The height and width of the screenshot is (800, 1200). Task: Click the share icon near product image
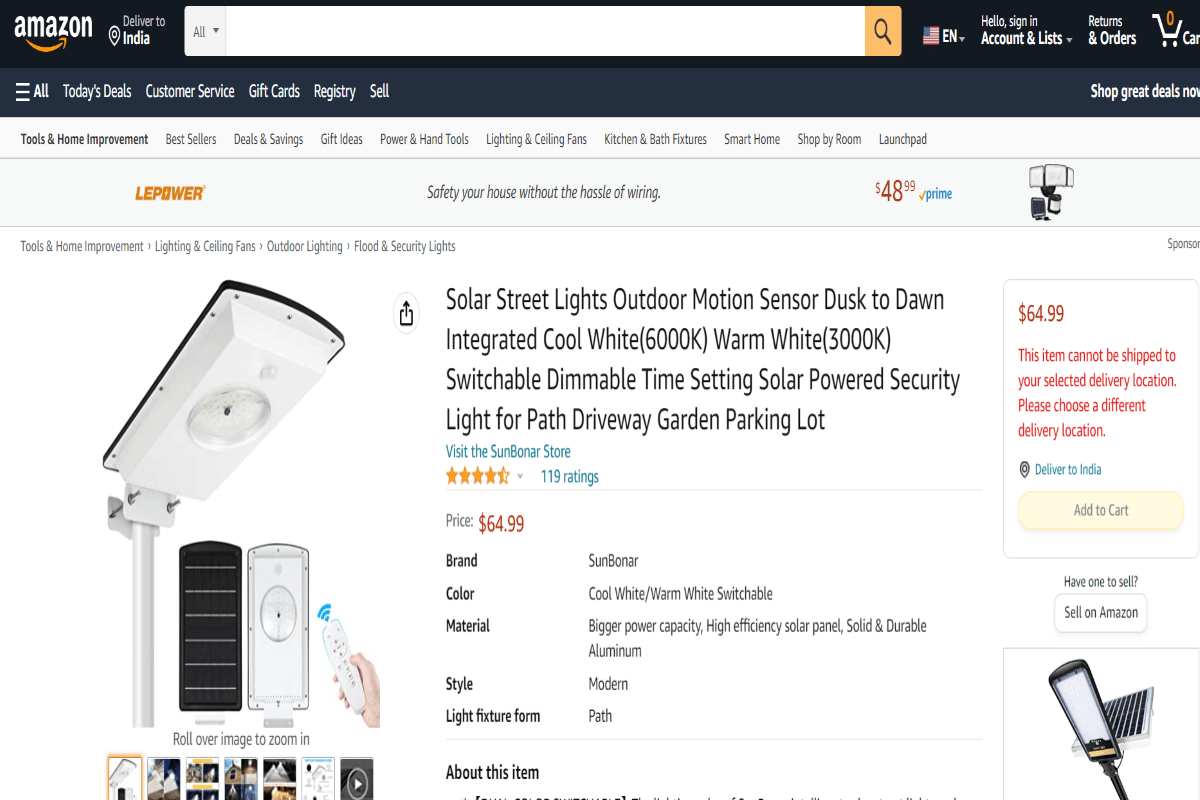[x=406, y=312]
